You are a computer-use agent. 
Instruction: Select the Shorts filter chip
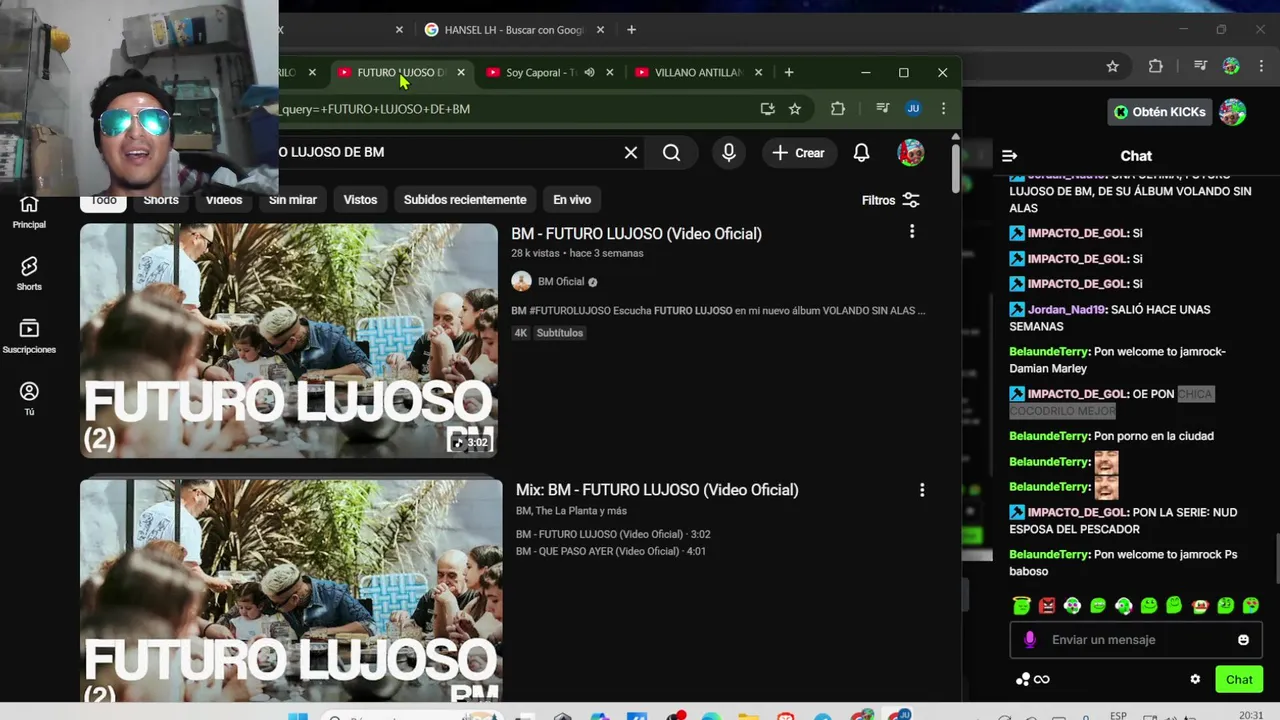161,200
